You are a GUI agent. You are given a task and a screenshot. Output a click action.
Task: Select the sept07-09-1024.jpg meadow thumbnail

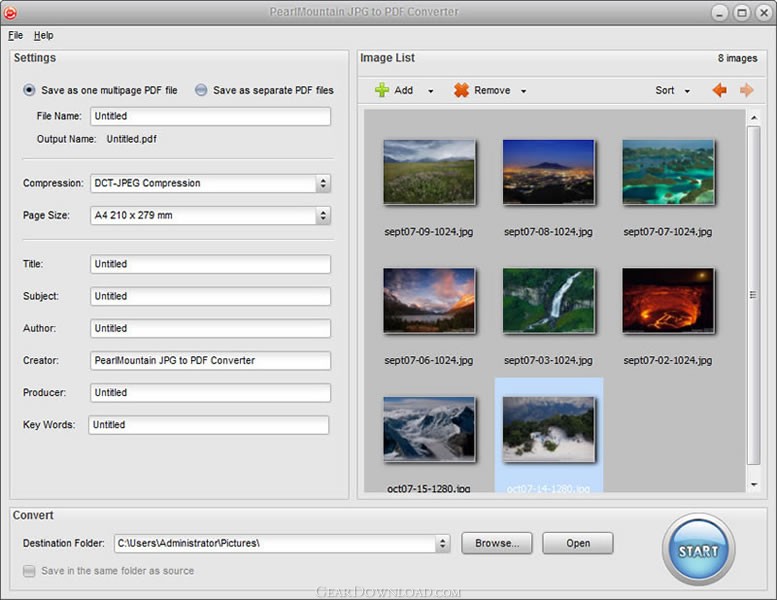[x=429, y=172]
